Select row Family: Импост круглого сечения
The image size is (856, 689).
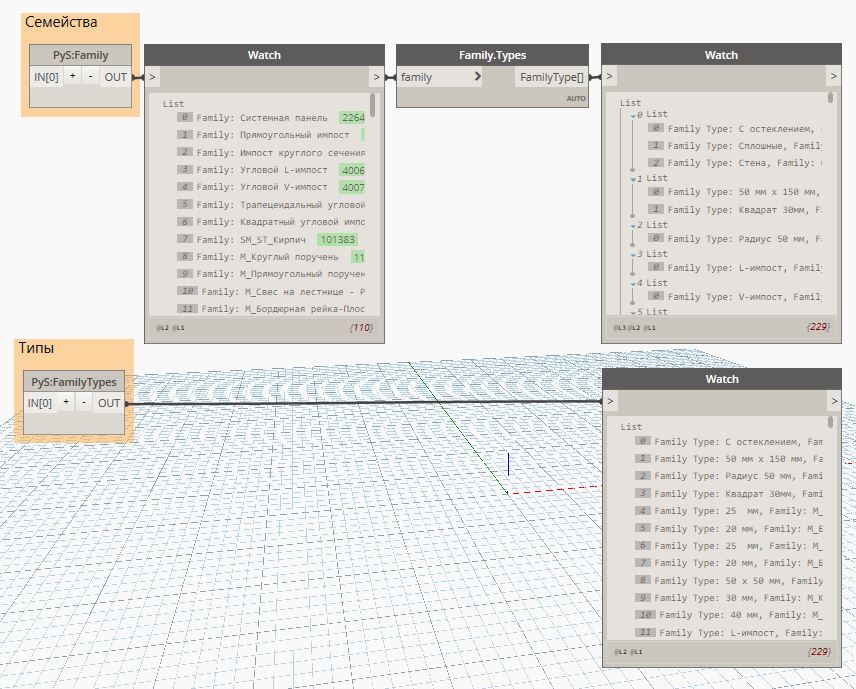tap(271, 152)
